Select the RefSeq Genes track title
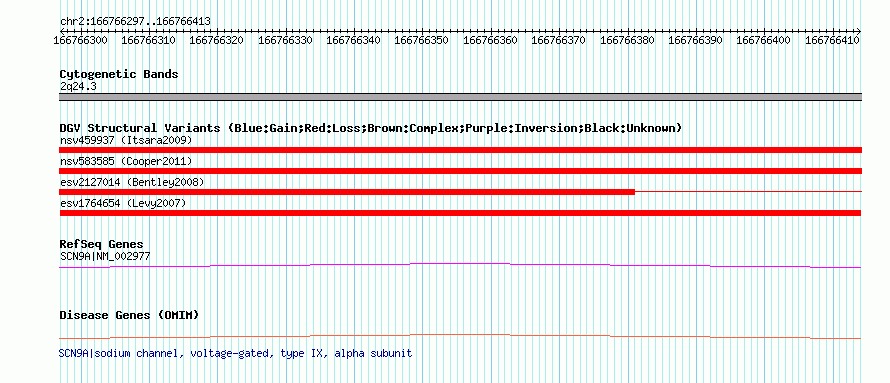Screen dimensions: 890x383 pos(101,244)
